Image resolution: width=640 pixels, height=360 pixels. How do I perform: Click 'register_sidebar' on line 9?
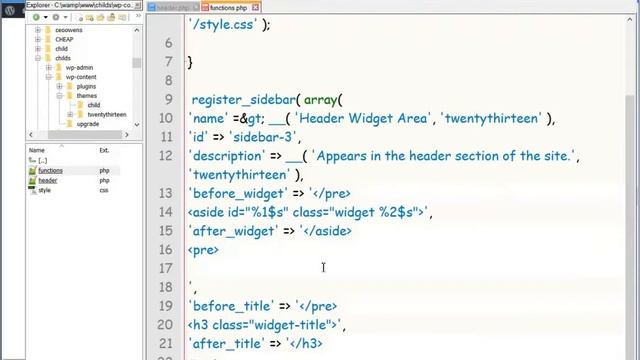pos(243,100)
